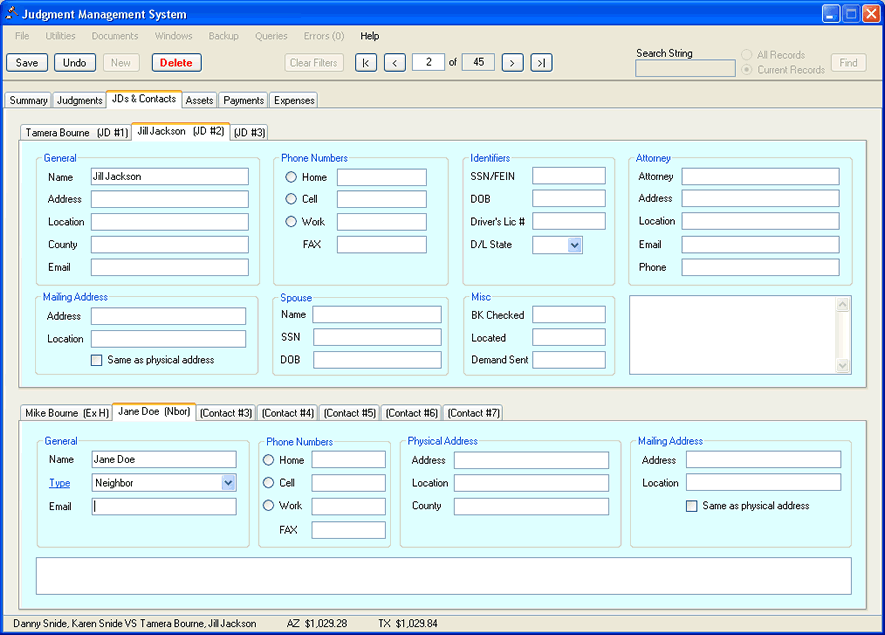Check Same as physical address for the JD mailing address
Viewport: 885px width, 635px height.
point(97,360)
